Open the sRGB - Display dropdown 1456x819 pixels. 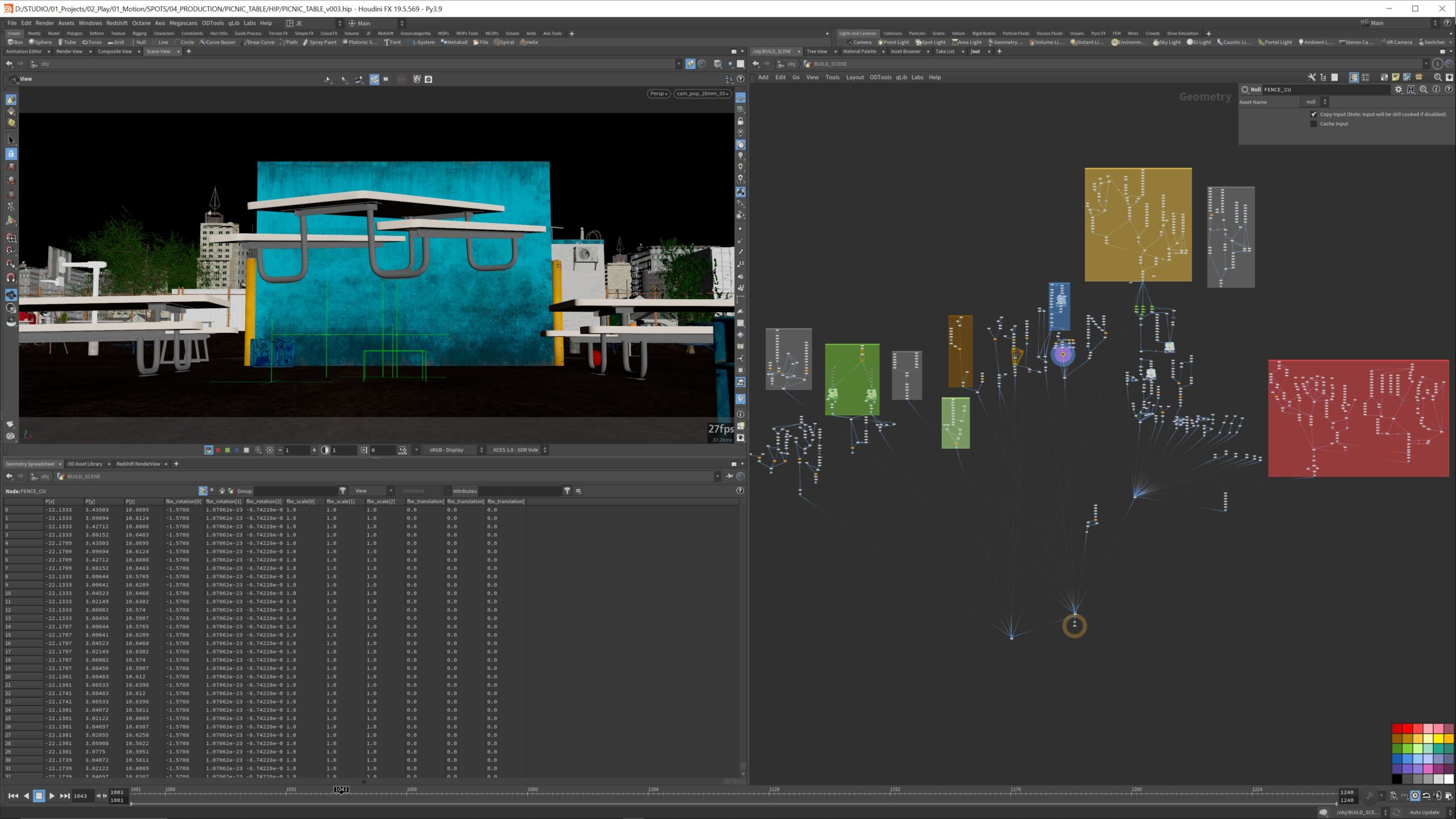[x=453, y=450]
